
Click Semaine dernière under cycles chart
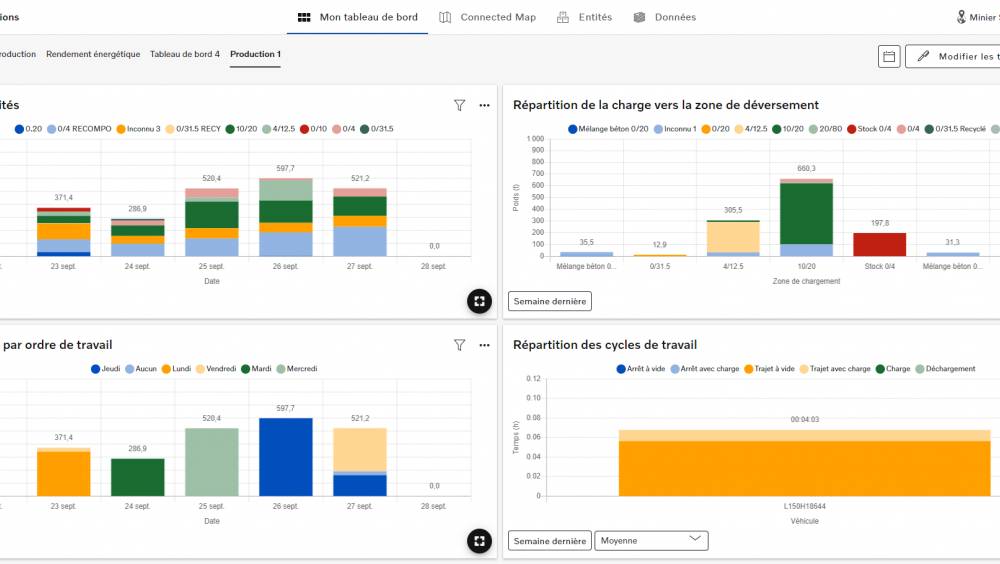549,541
